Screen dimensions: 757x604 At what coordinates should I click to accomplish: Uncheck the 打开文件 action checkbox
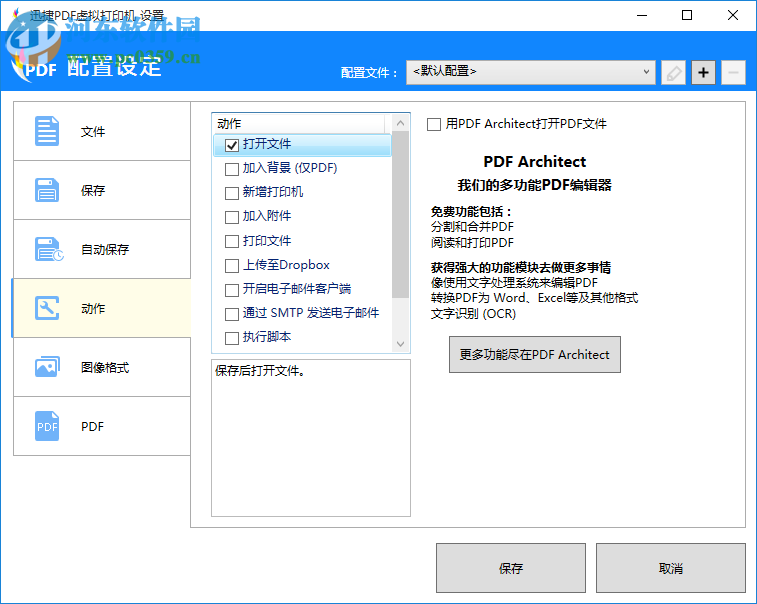pos(232,145)
